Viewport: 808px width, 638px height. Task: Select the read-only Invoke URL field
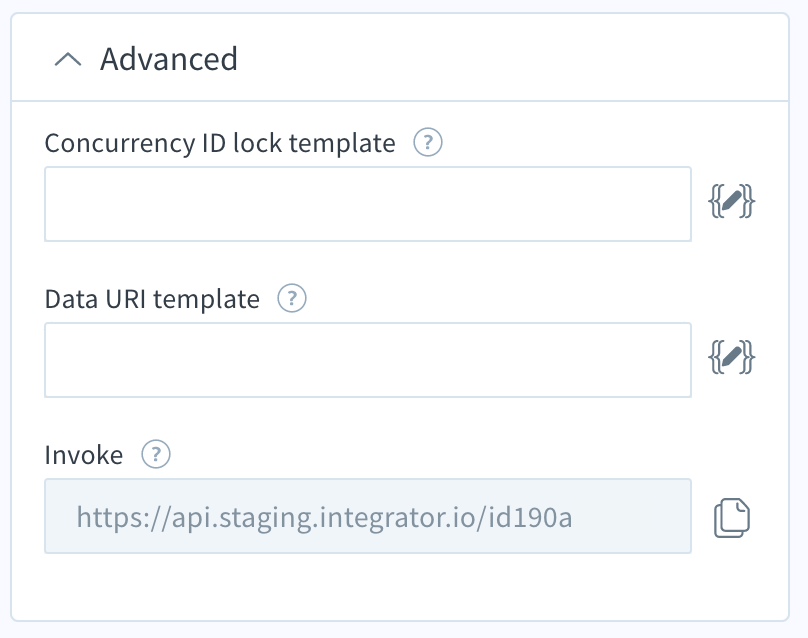click(x=368, y=516)
